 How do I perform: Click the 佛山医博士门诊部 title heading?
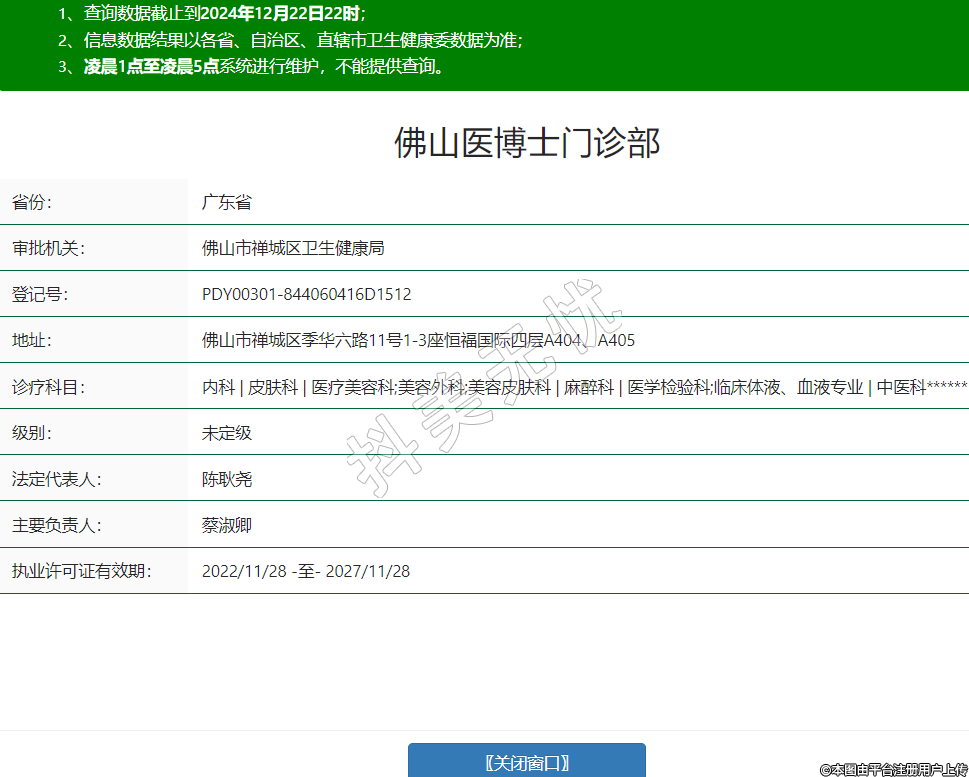pyautogui.click(x=527, y=143)
